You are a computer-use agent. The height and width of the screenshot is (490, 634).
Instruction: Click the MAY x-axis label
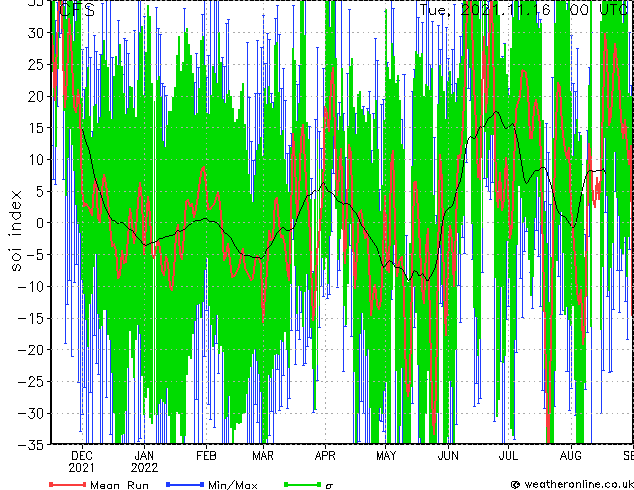(x=386, y=456)
